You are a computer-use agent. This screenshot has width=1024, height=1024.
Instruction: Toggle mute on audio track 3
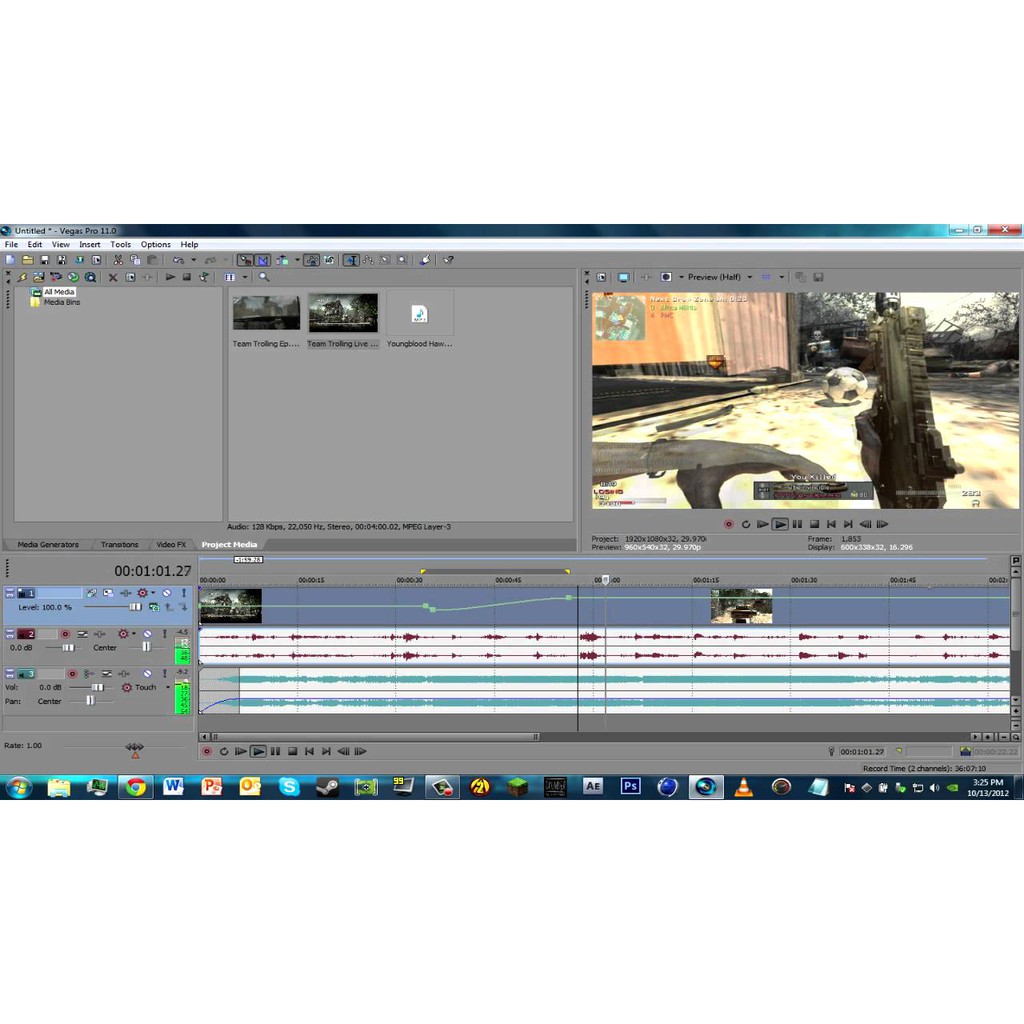tap(147, 674)
